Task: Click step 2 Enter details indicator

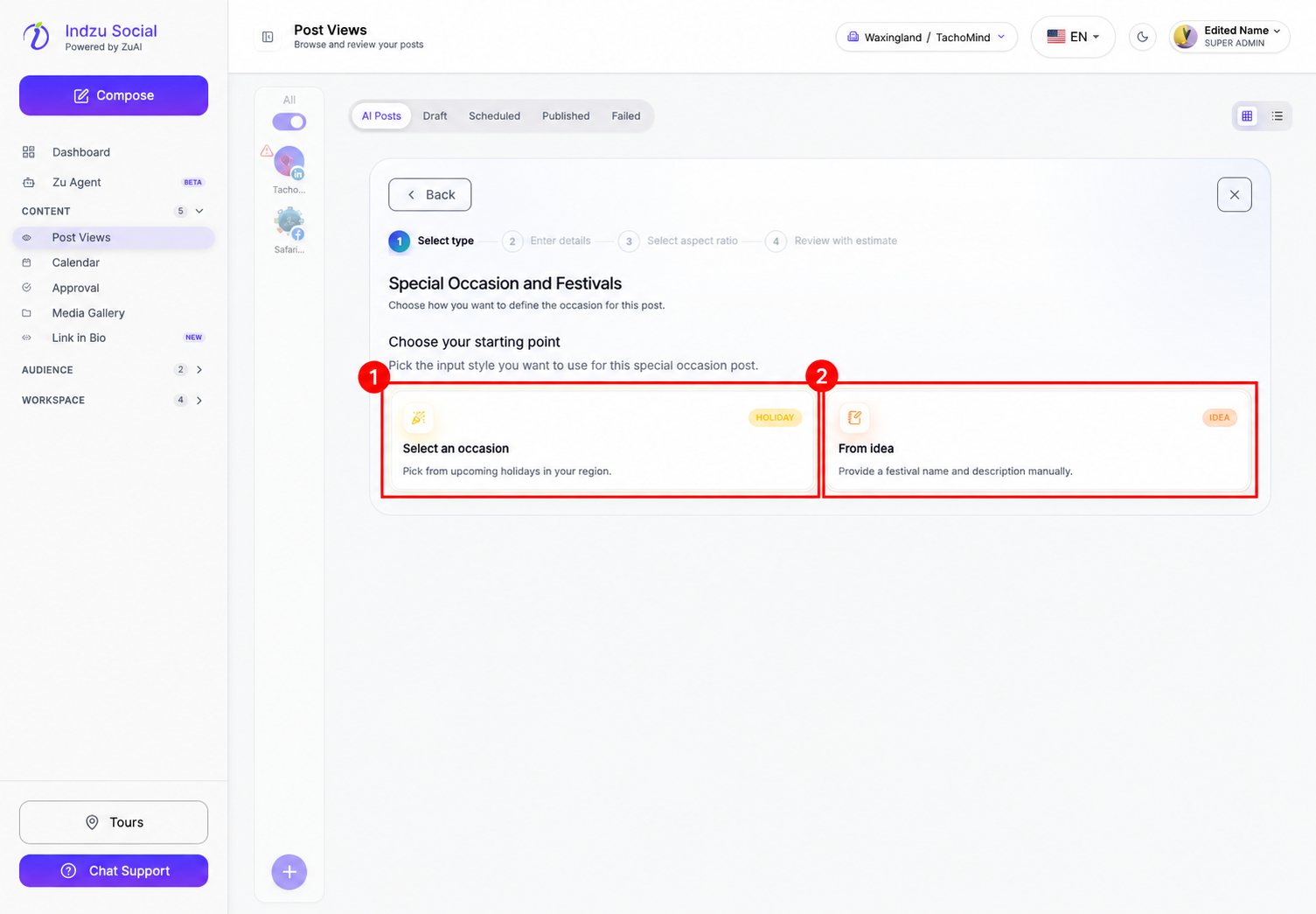Action: pos(547,241)
